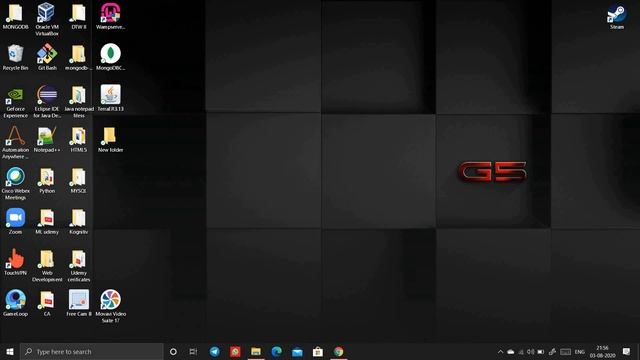Show hidden system tray icons

pos(500,351)
